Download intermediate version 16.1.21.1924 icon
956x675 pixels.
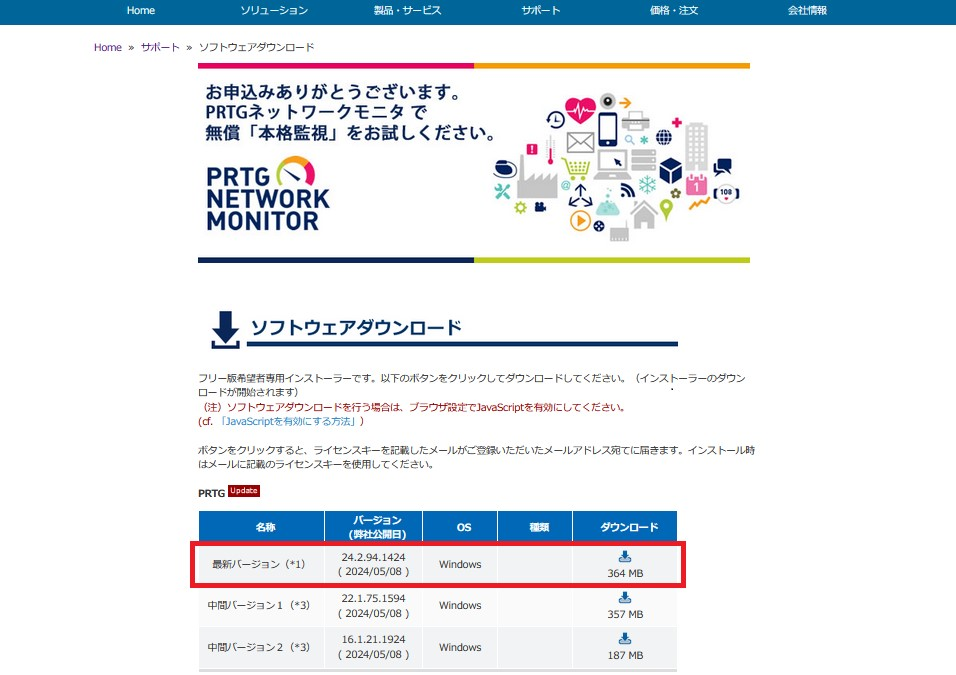(625, 638)
